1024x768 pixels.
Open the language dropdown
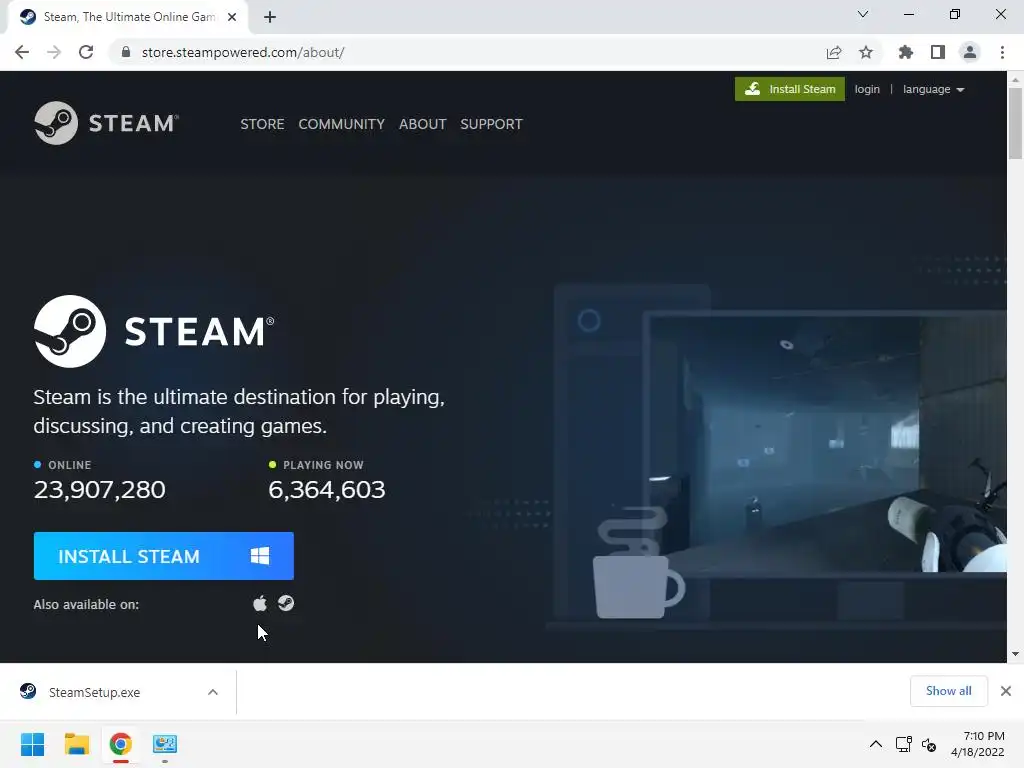934,89
